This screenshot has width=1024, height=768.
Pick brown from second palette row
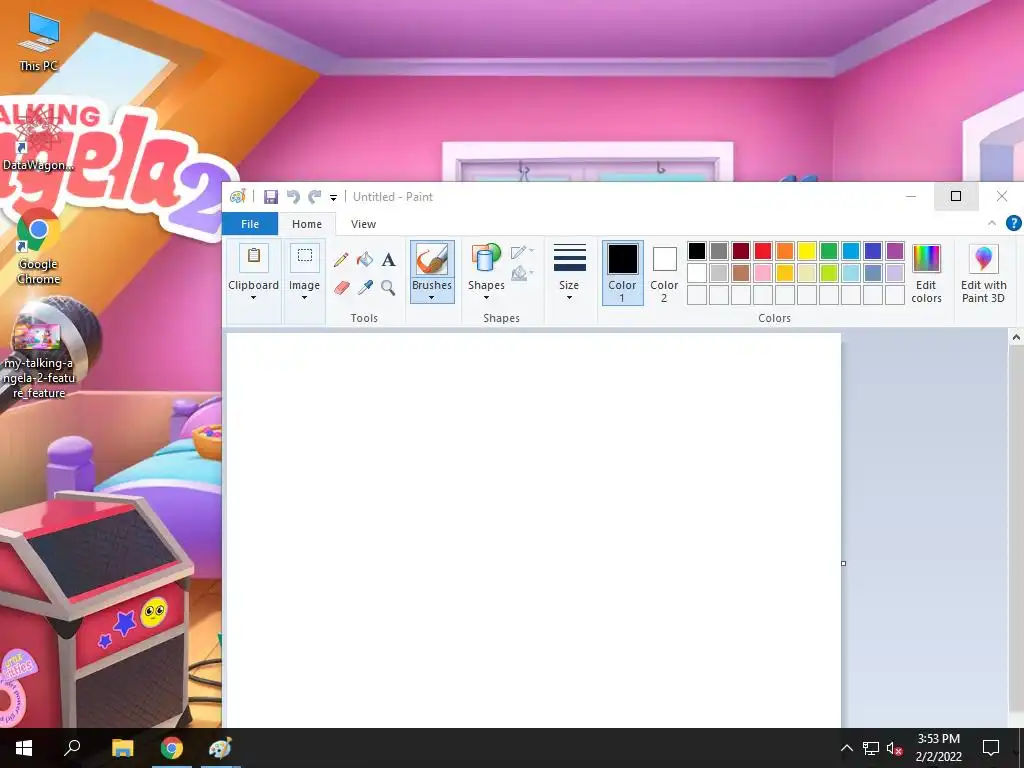click(741, 273)
